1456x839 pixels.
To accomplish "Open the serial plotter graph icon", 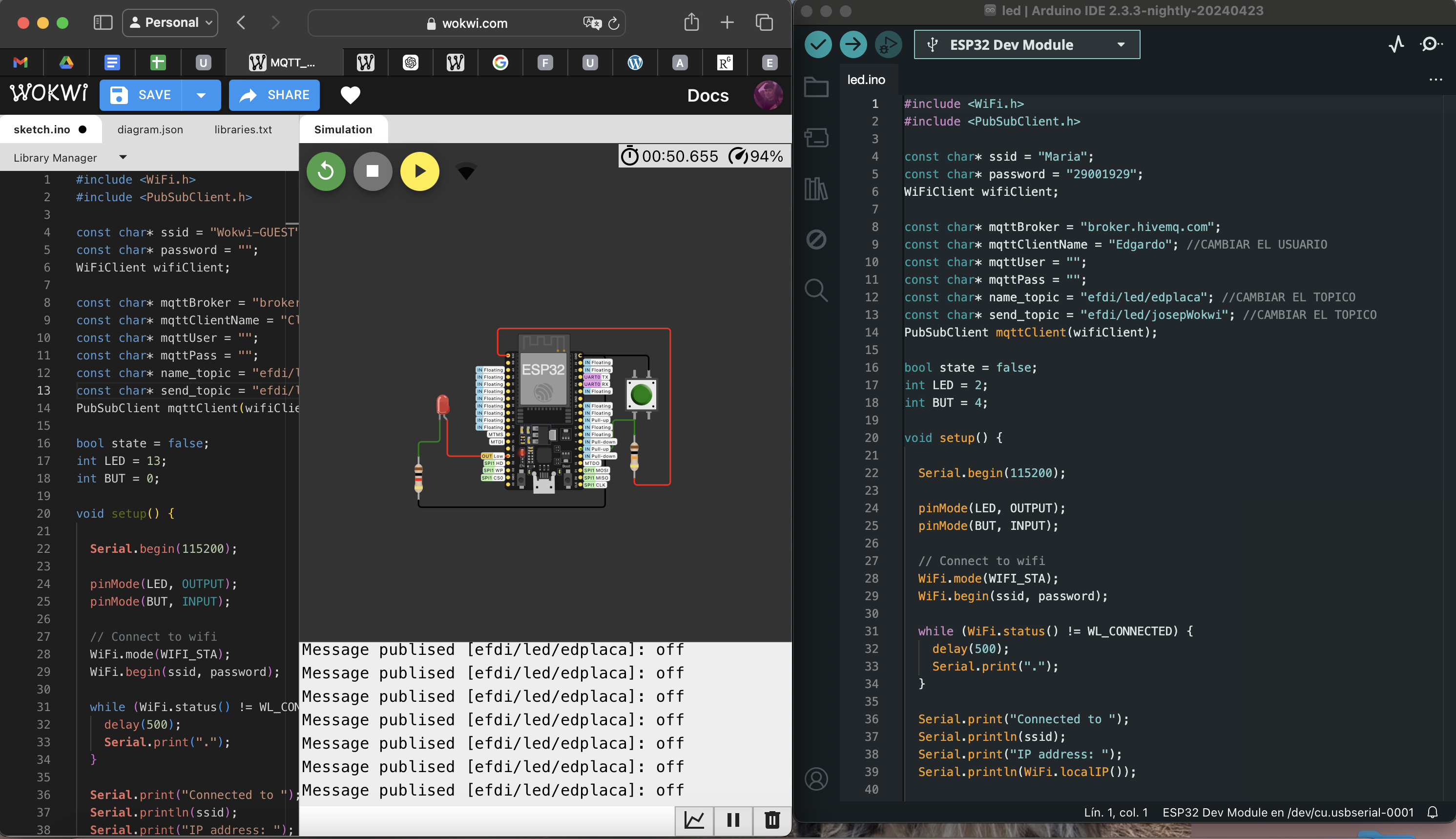I will click(694, 819).
